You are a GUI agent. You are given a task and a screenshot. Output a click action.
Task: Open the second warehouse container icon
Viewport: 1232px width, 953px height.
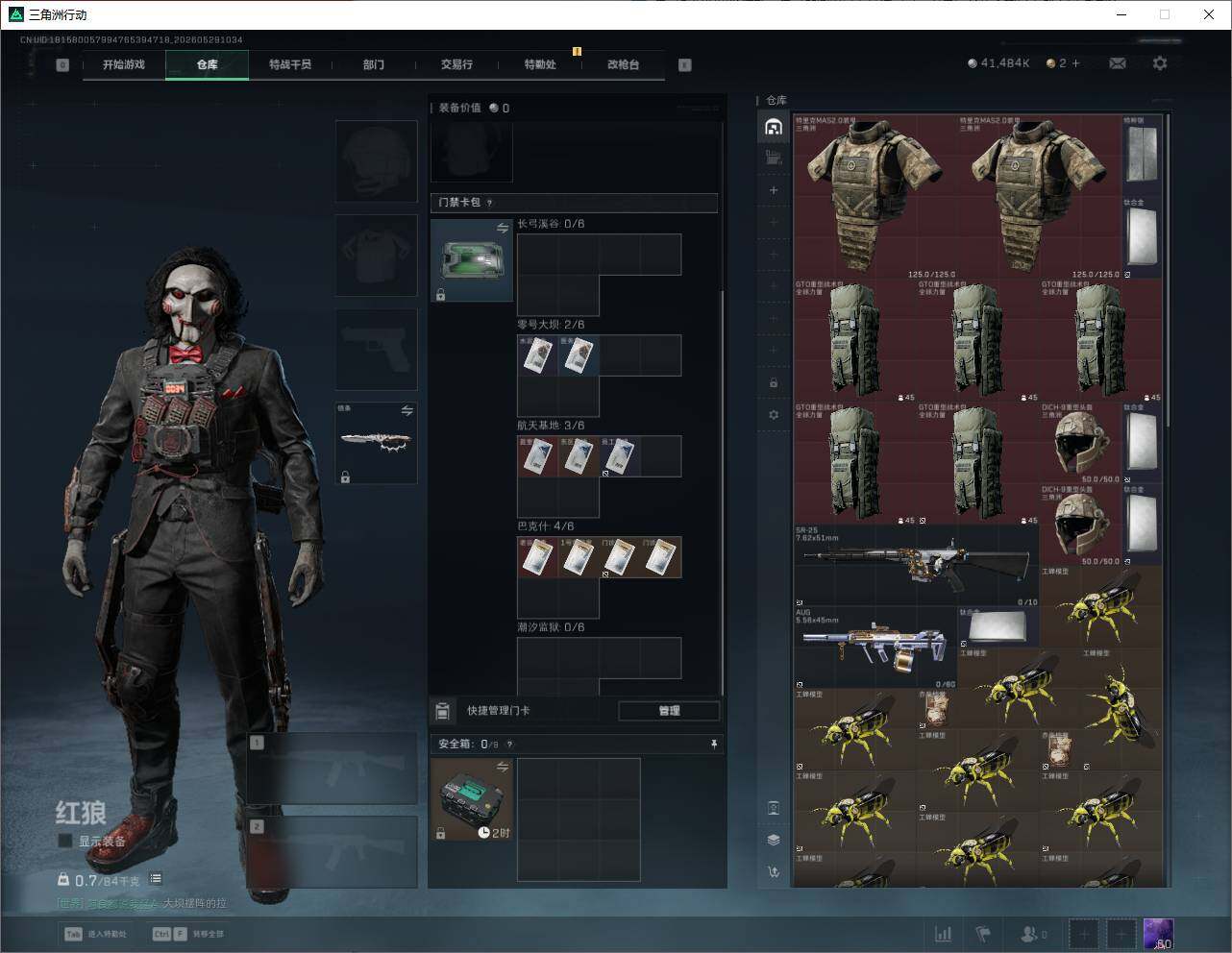[774, 158]
